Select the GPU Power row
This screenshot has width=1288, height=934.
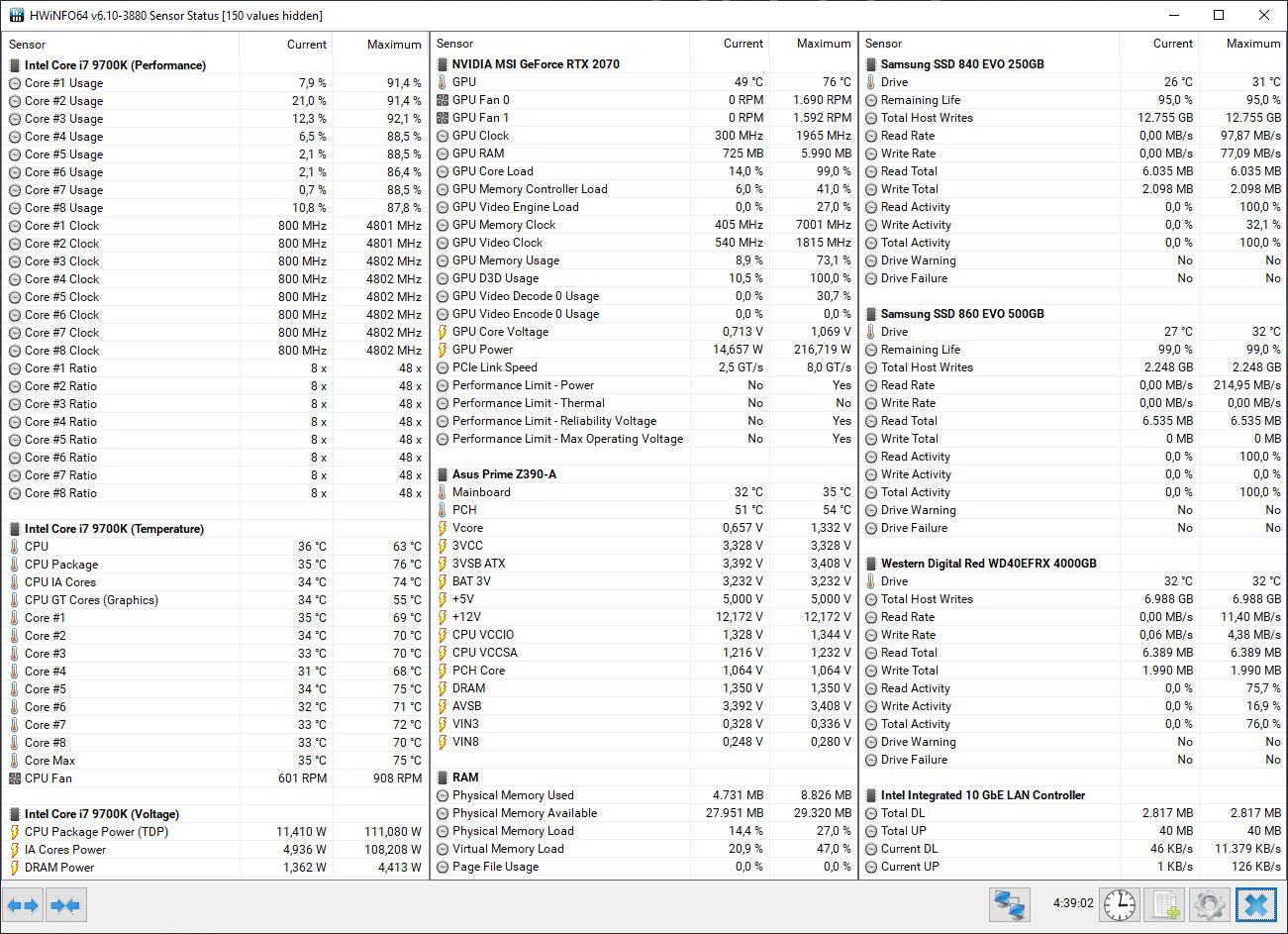(644, 350)
